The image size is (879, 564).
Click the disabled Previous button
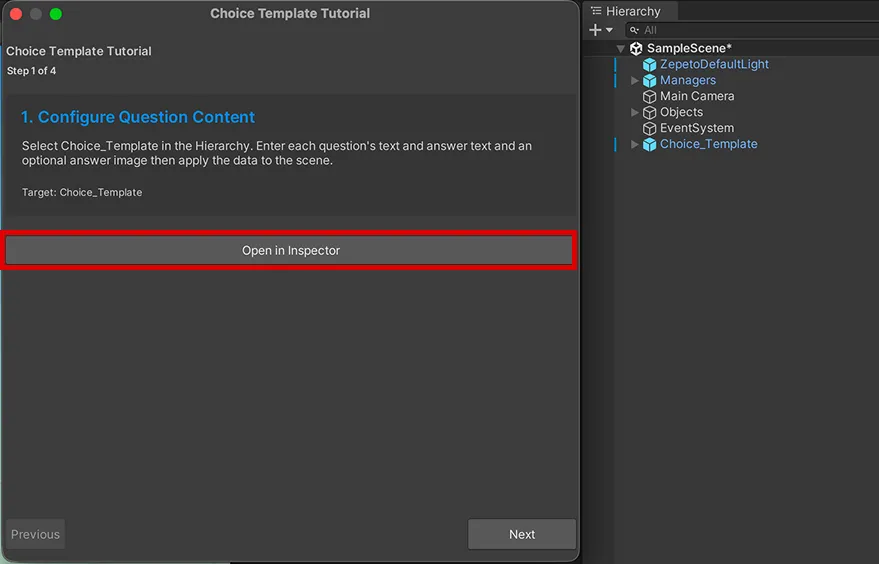35,534
